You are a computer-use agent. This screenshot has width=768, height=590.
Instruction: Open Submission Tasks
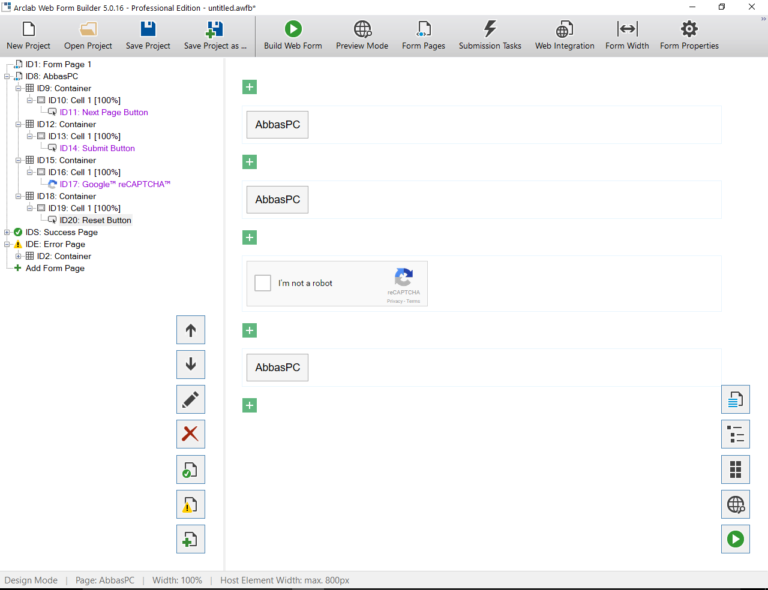(490, 36)
